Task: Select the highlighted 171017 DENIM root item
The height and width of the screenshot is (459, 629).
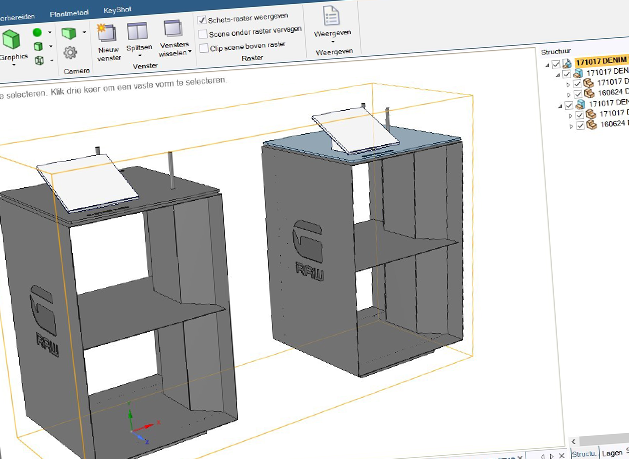Action: [601, 61]
